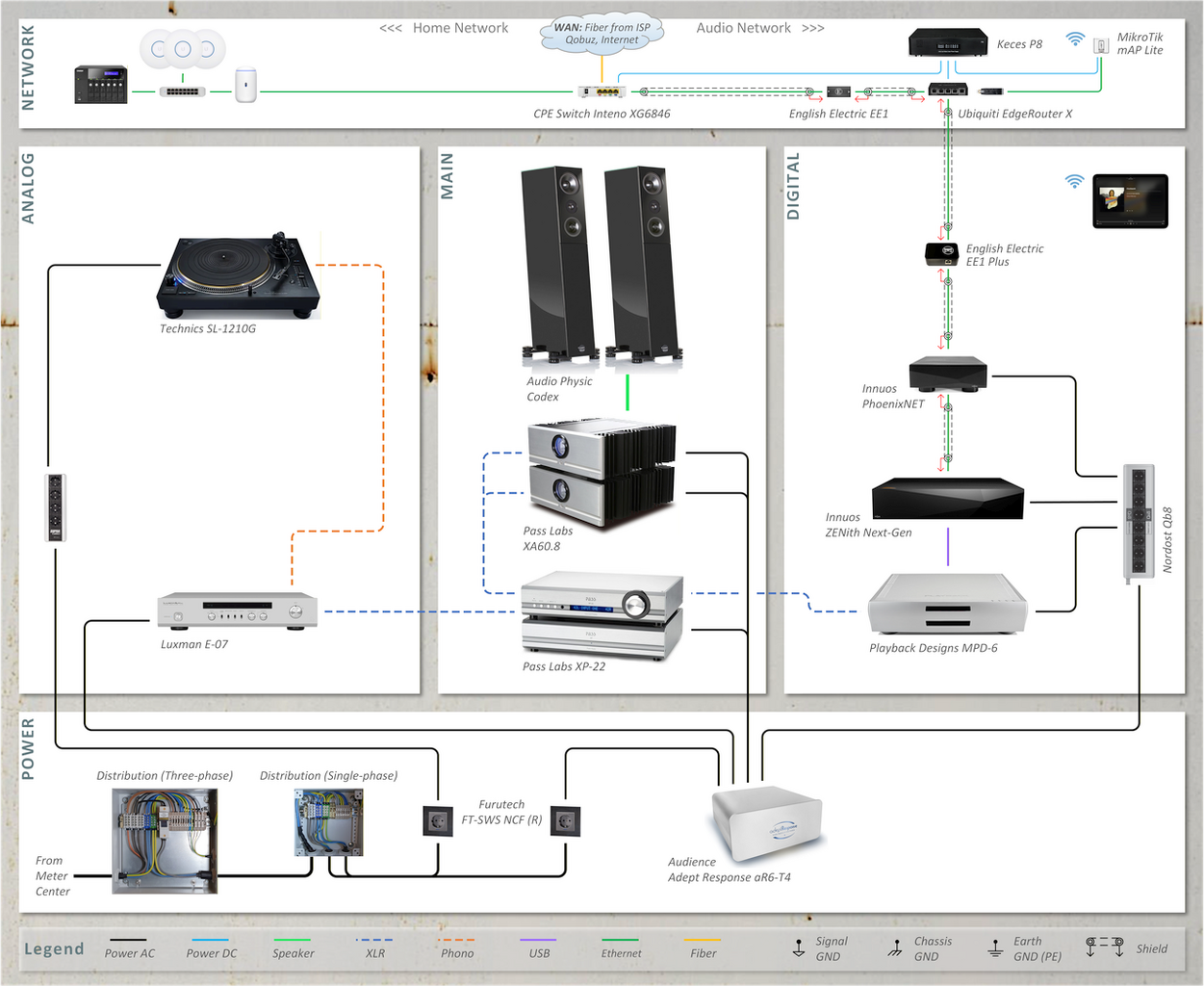Click the power strip in Analog section

(x=55, y=506)
